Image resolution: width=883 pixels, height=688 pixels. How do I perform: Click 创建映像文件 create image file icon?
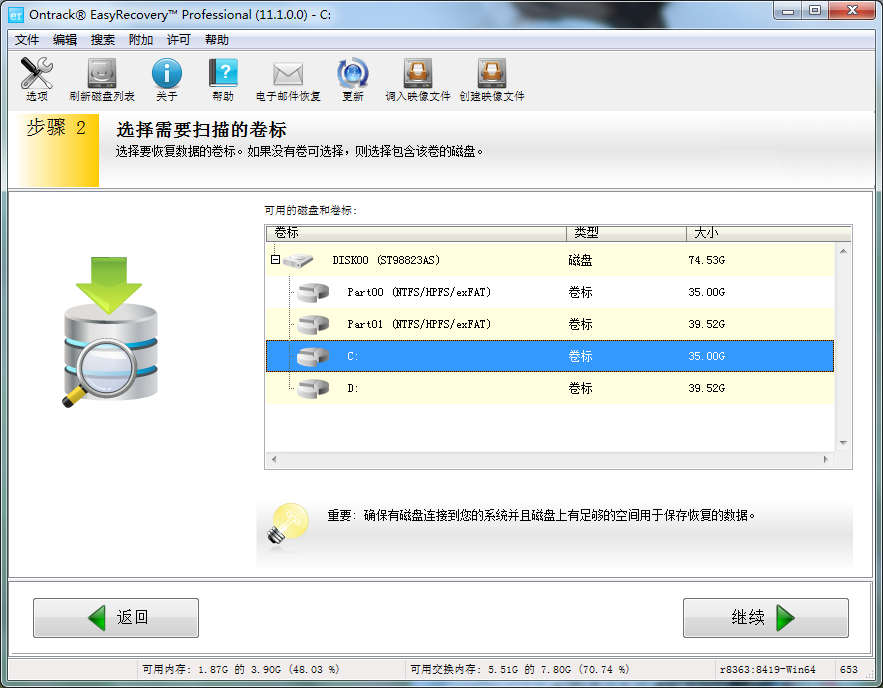tap(492, 73)
